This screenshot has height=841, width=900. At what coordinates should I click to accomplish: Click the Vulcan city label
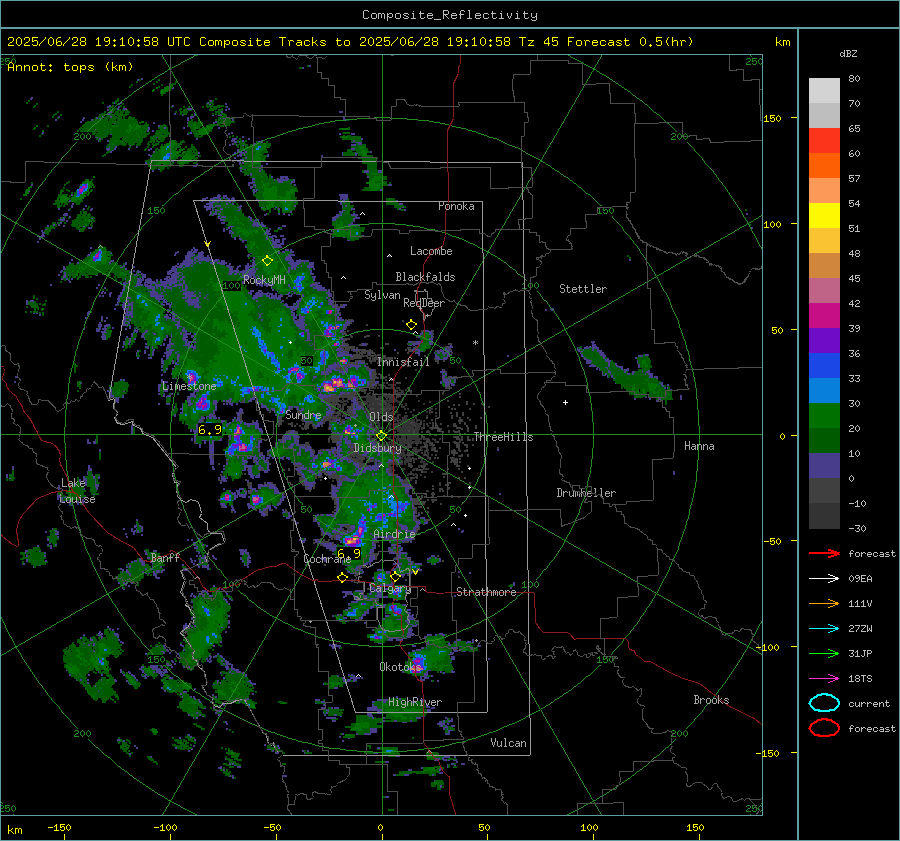(x=508, y=743)
